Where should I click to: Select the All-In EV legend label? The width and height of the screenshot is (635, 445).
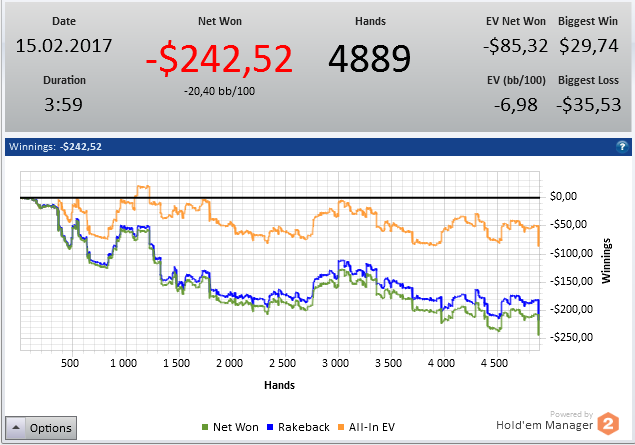(x=372, y=427)
